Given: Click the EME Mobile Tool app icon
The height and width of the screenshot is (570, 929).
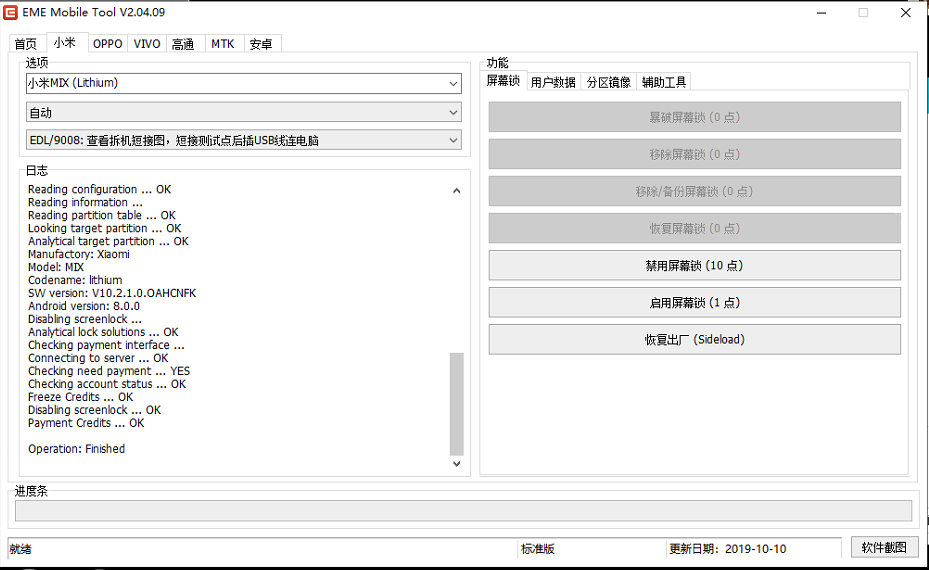Looking at the screenshot, I should tap(11, 12).
